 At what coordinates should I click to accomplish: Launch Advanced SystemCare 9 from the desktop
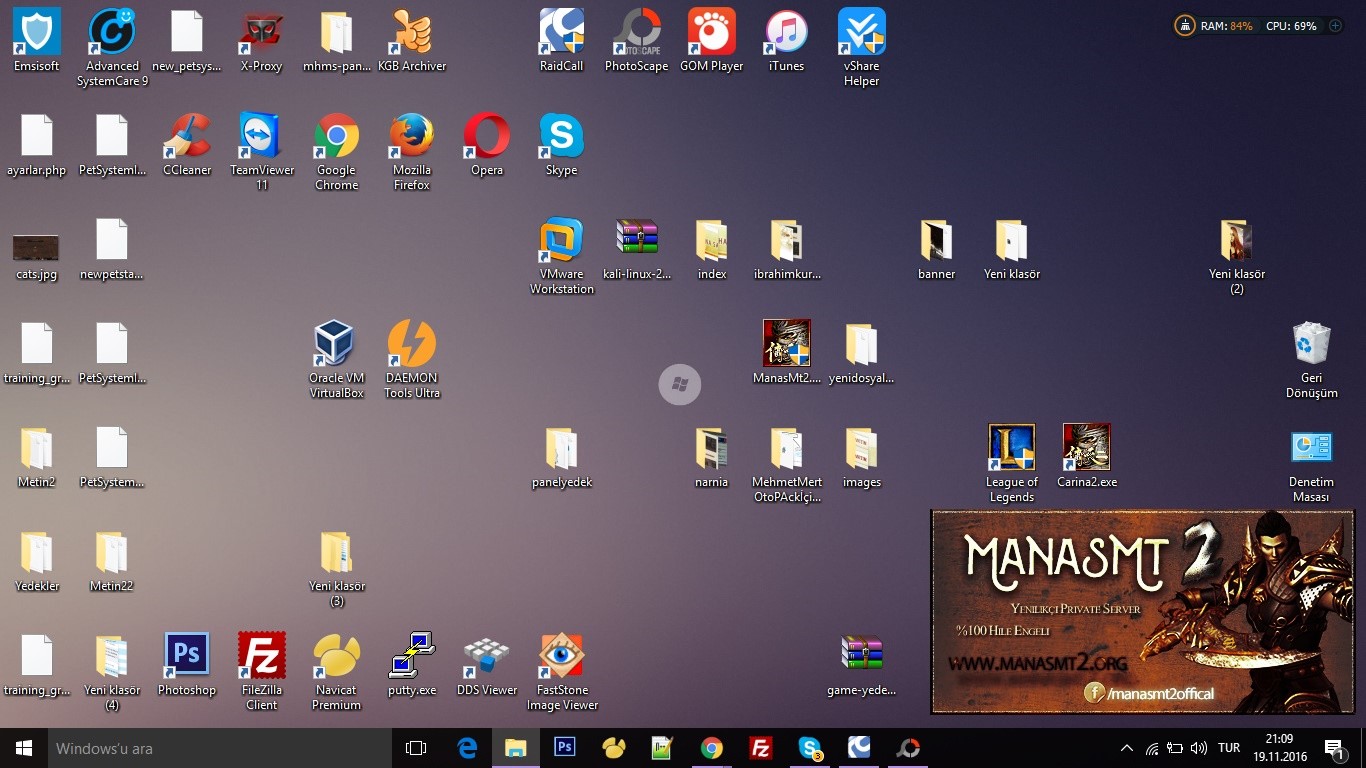(112, 47)
